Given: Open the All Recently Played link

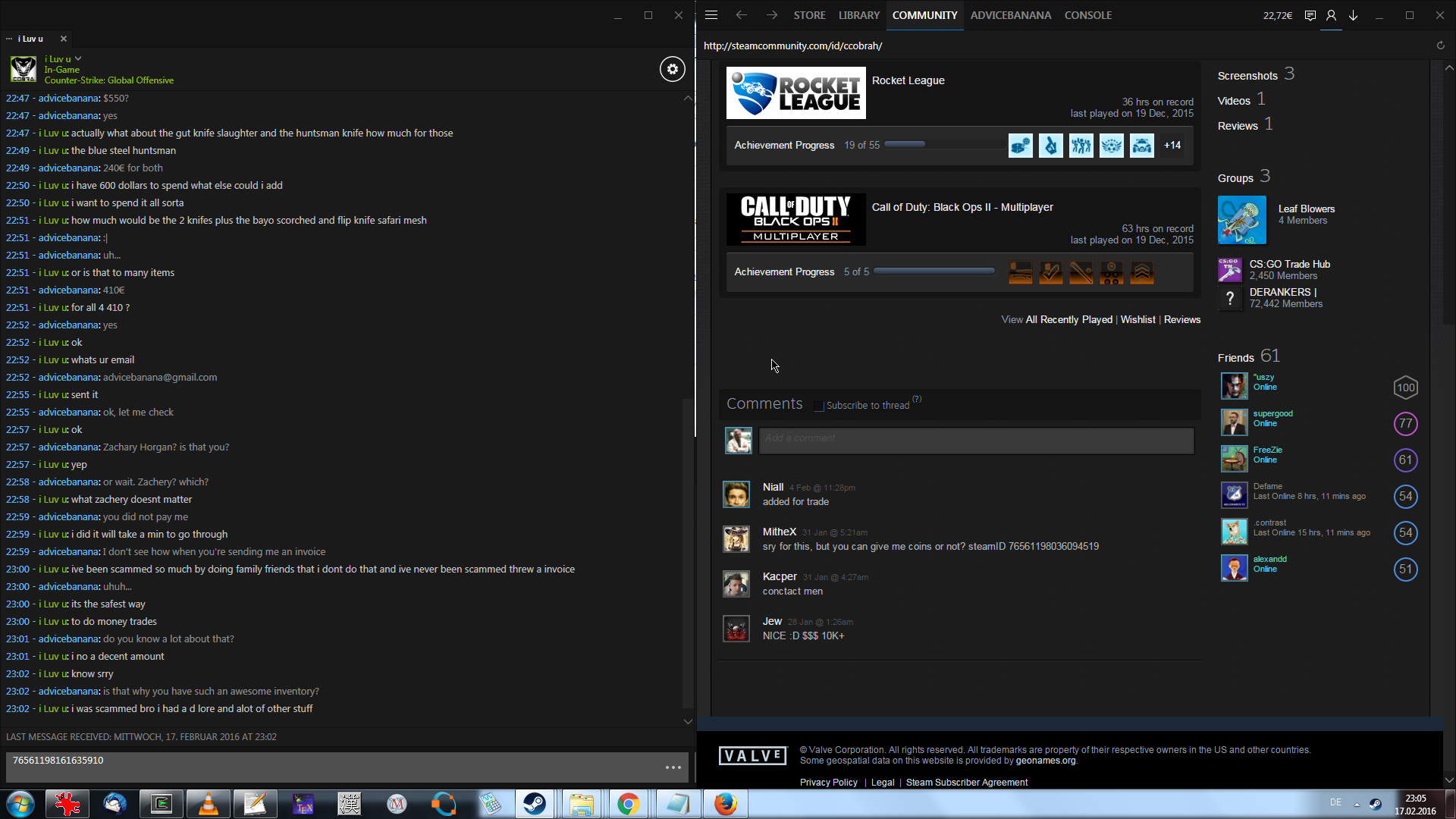Looking at the screenshot, I should pos(1068,319).
